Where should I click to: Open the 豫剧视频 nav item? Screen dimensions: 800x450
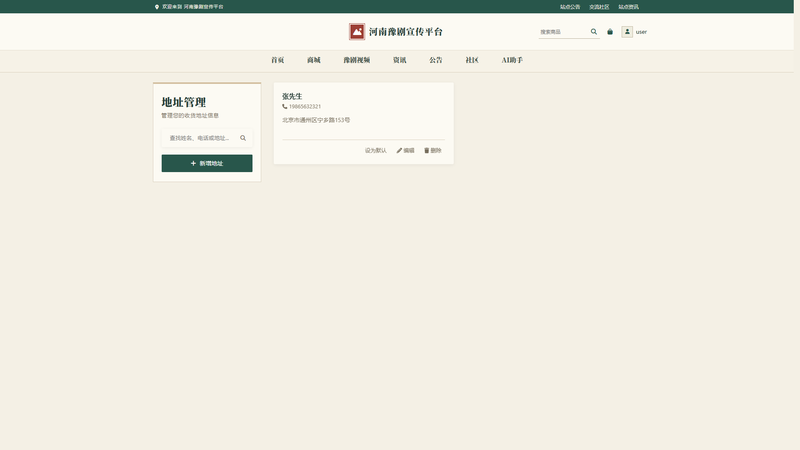[357, 60]
